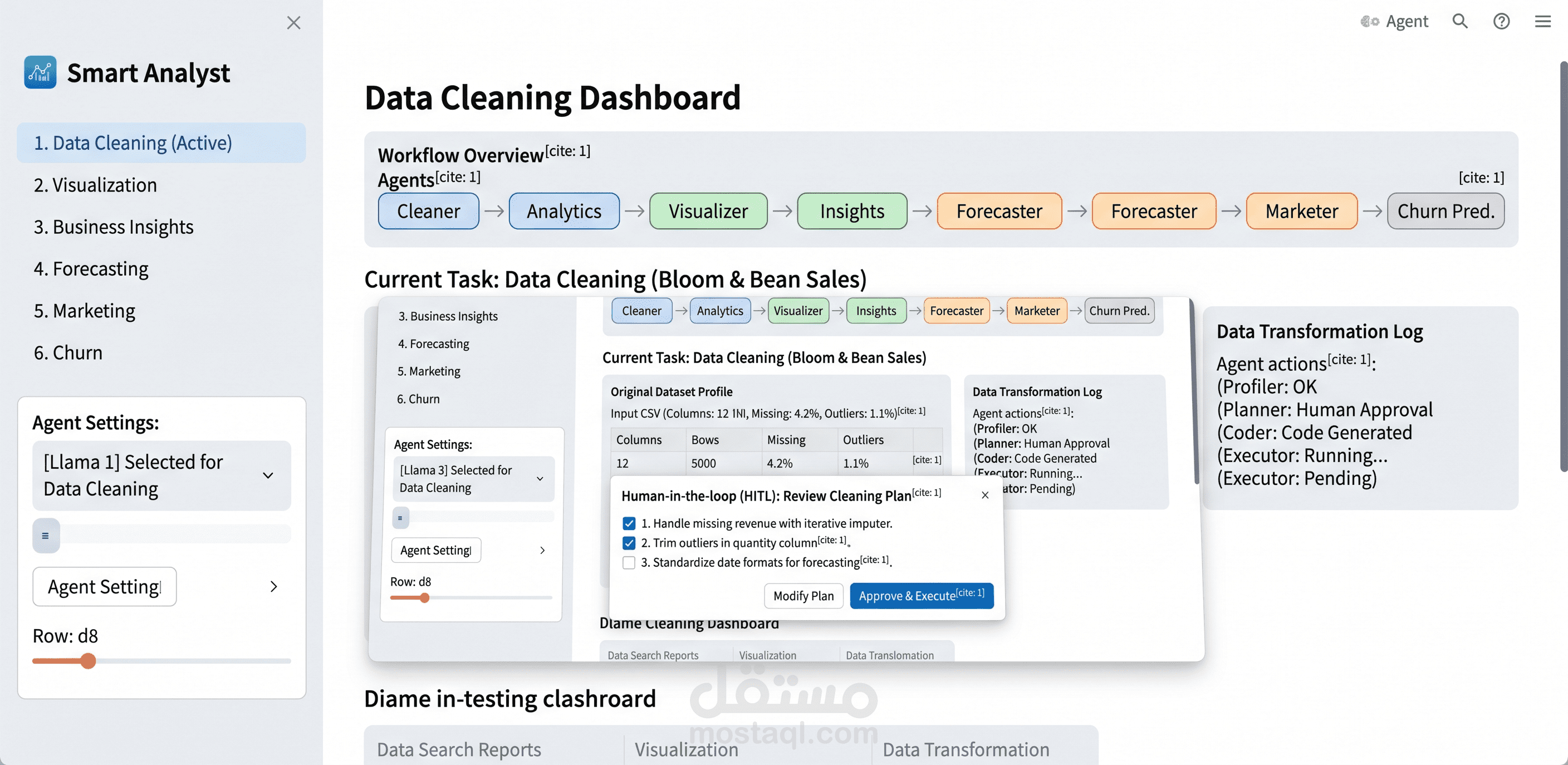Click the small Churn Pred. chip in inner panel
Viewport: 1568px width, 765px height.
pos(1119,310)
